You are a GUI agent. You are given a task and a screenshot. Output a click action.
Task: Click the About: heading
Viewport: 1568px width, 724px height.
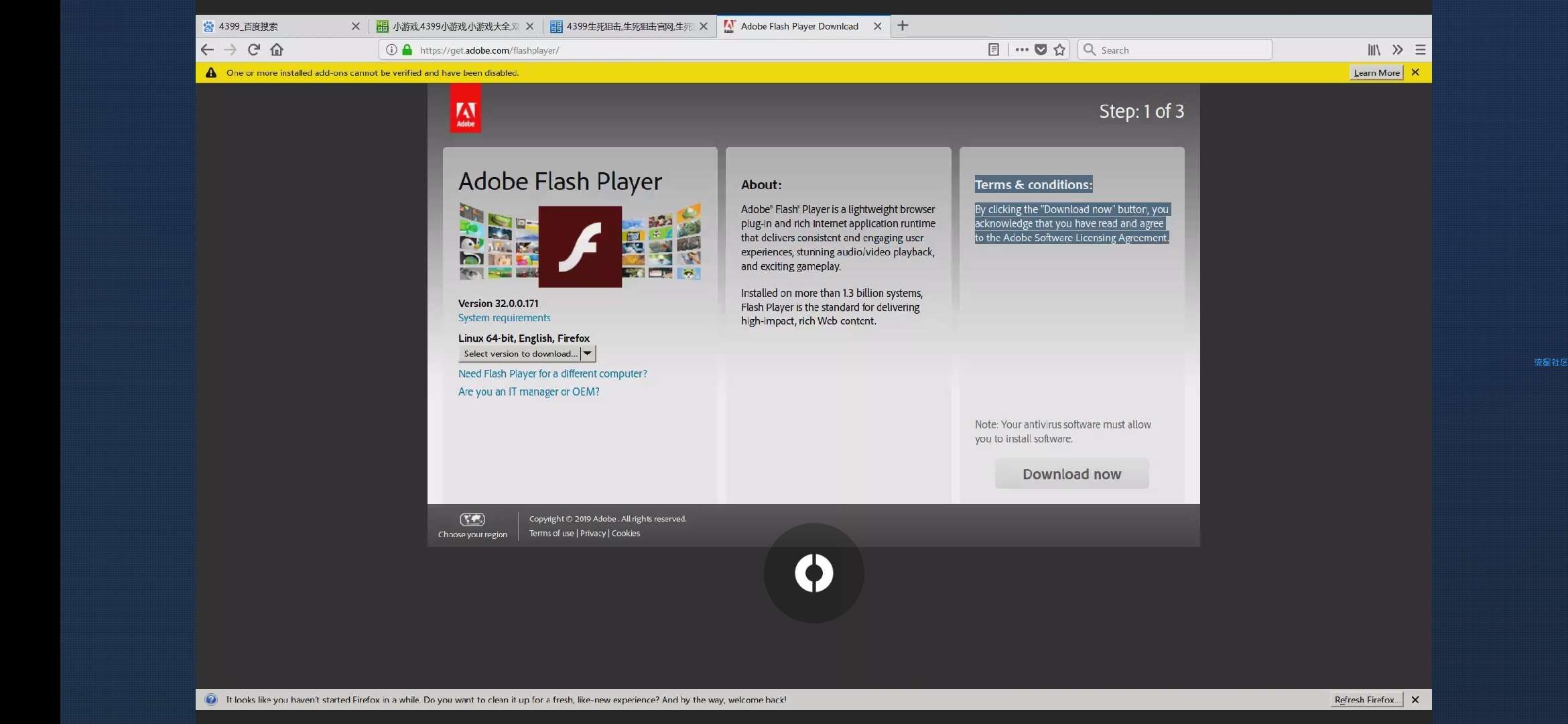tap(761, 184)
